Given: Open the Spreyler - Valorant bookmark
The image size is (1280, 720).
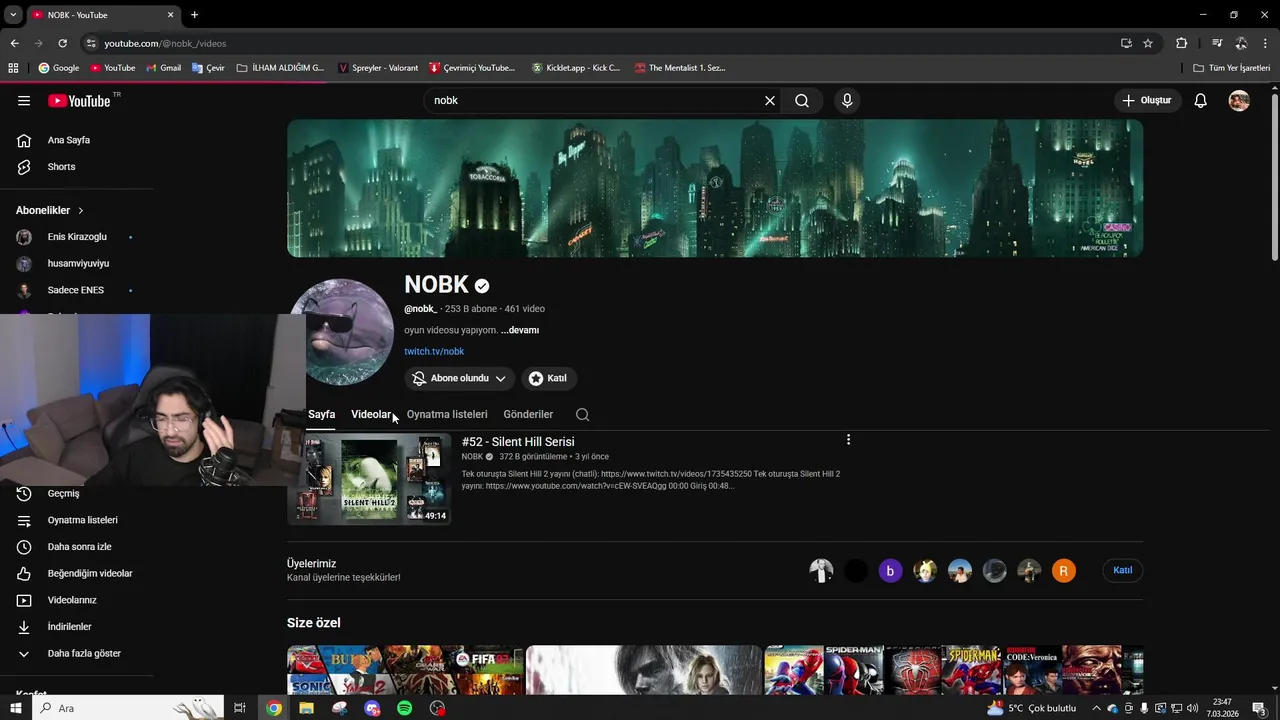Looking at the screenshot, I should [x=378, y=68].
